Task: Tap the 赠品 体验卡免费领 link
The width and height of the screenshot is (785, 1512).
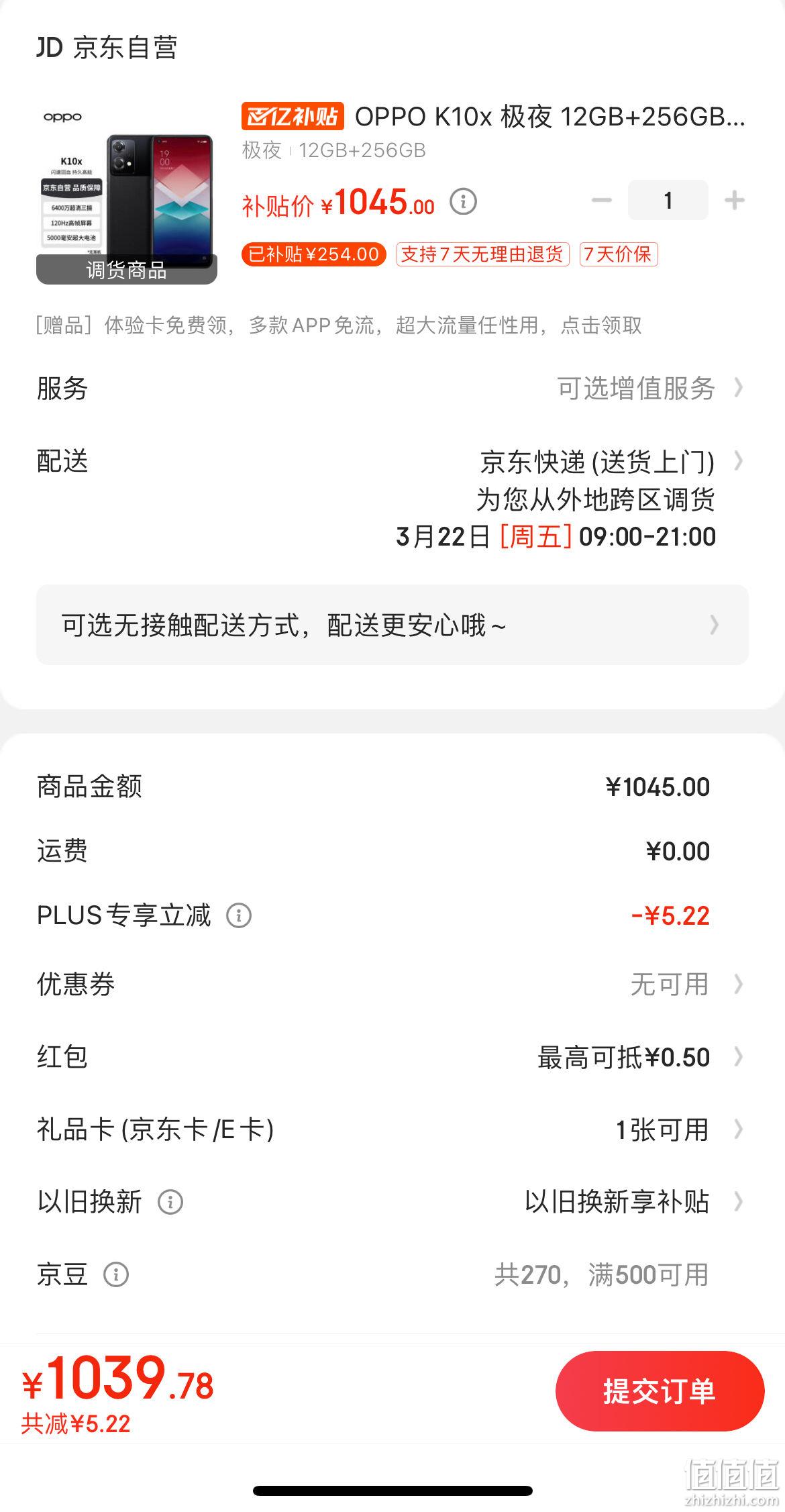Action: [x=339, y=325]
